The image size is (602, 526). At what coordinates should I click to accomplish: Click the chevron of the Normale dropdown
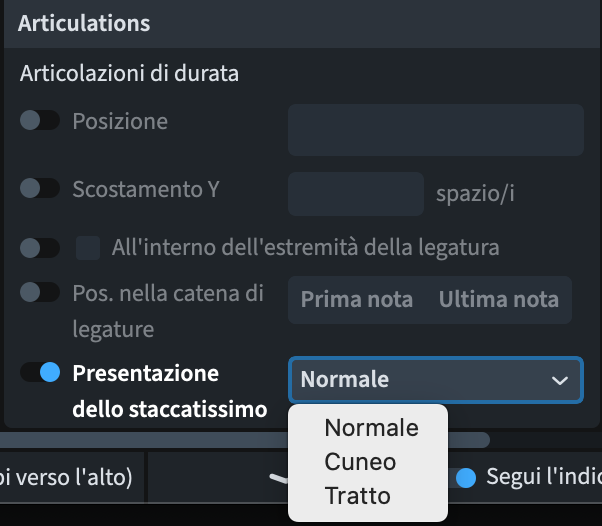(559, 380)
